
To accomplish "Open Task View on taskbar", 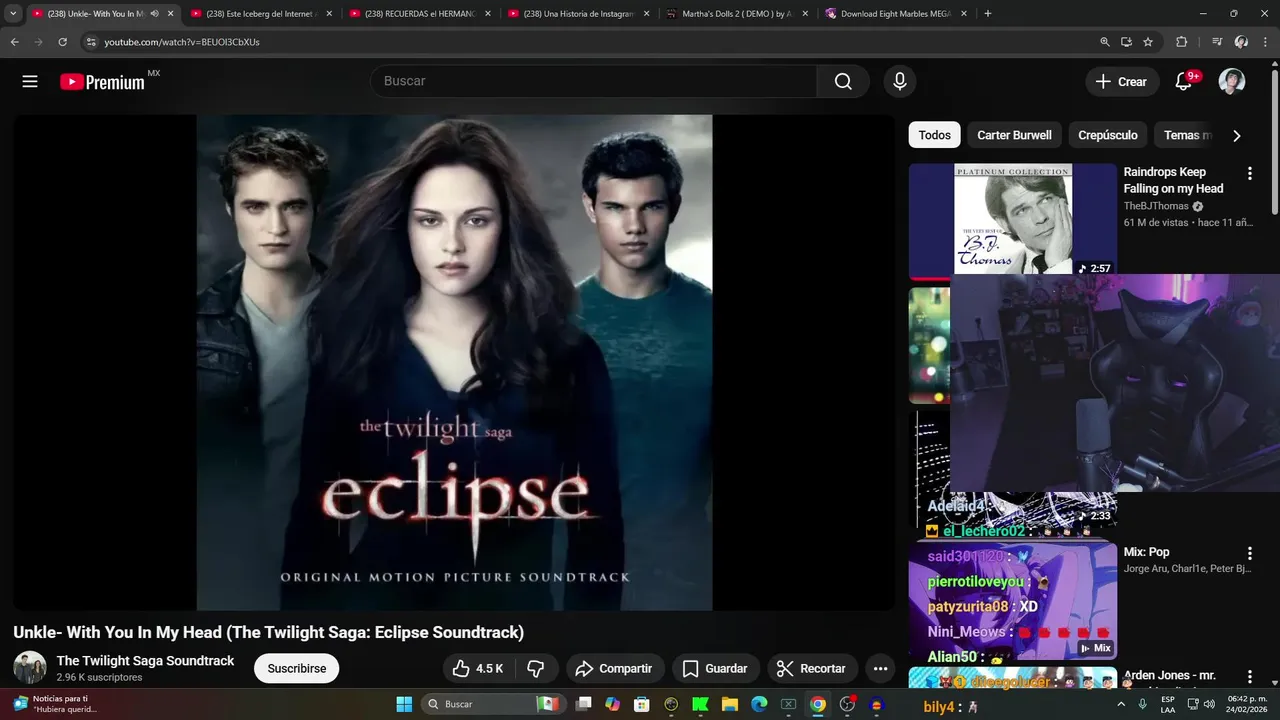I will click(584, 704).
